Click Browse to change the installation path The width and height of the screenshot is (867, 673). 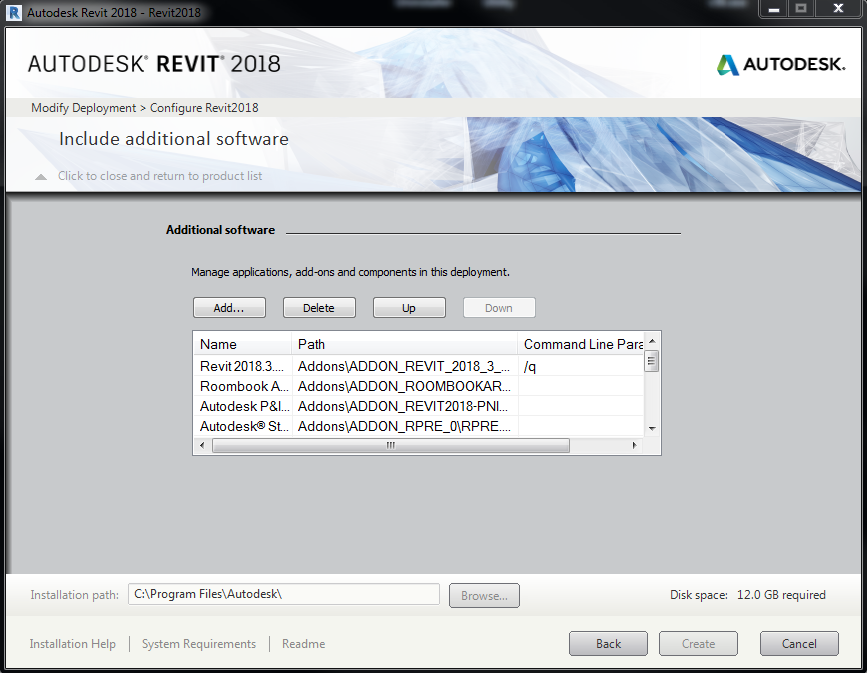pos(484,595)
